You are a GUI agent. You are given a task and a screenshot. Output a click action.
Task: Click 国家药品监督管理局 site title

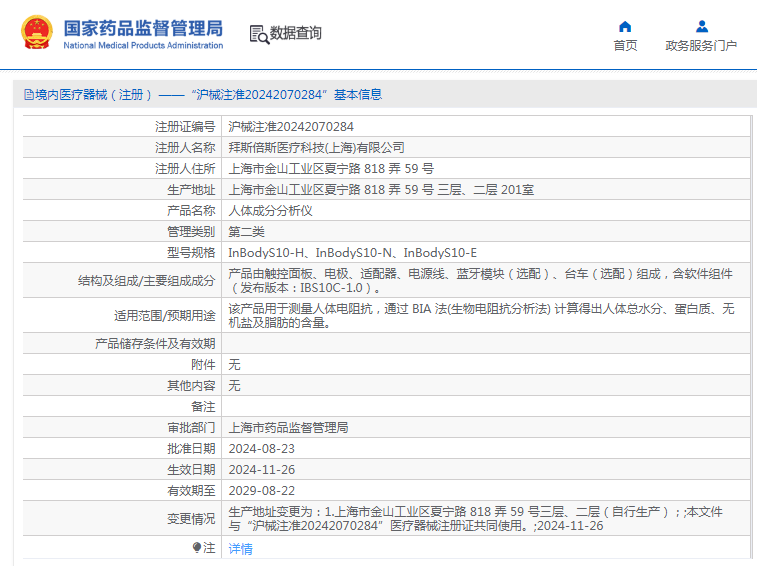click(x=143, y=28)
